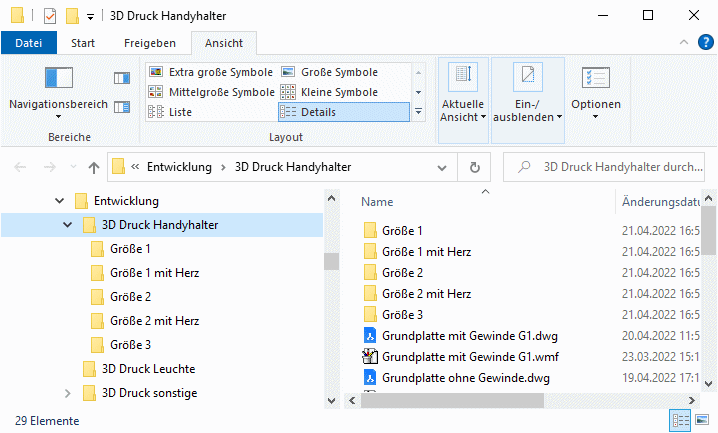
Task: Click the Properties quick access icon
Action: tap(50, 16)
